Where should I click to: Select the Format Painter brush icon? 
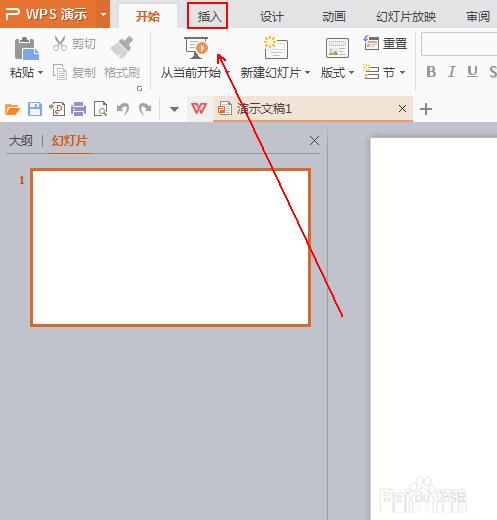(121, 47)
